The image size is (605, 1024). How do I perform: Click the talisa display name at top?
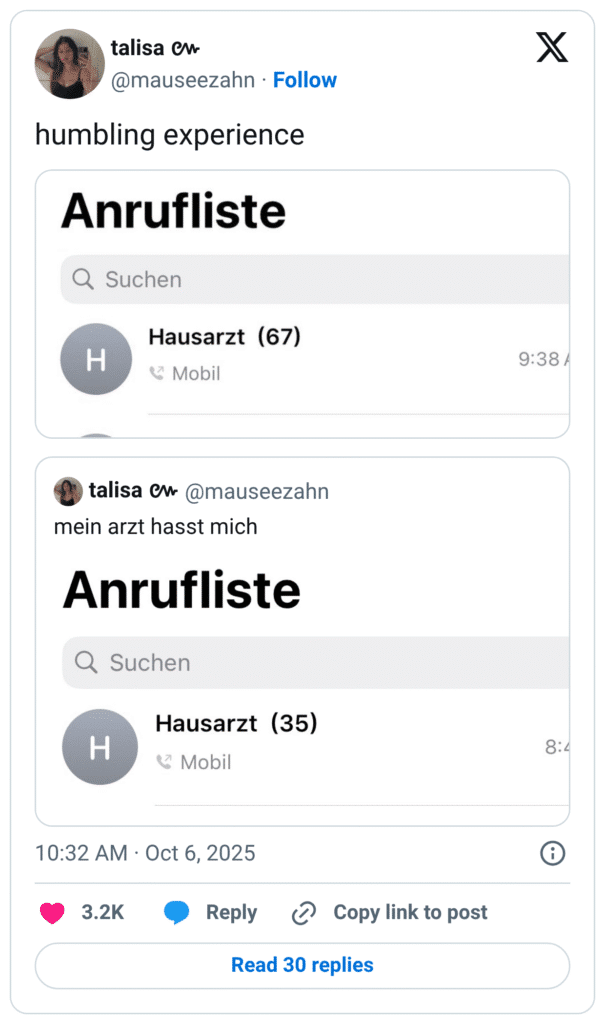pyautogui.click(x=140, y=48)
